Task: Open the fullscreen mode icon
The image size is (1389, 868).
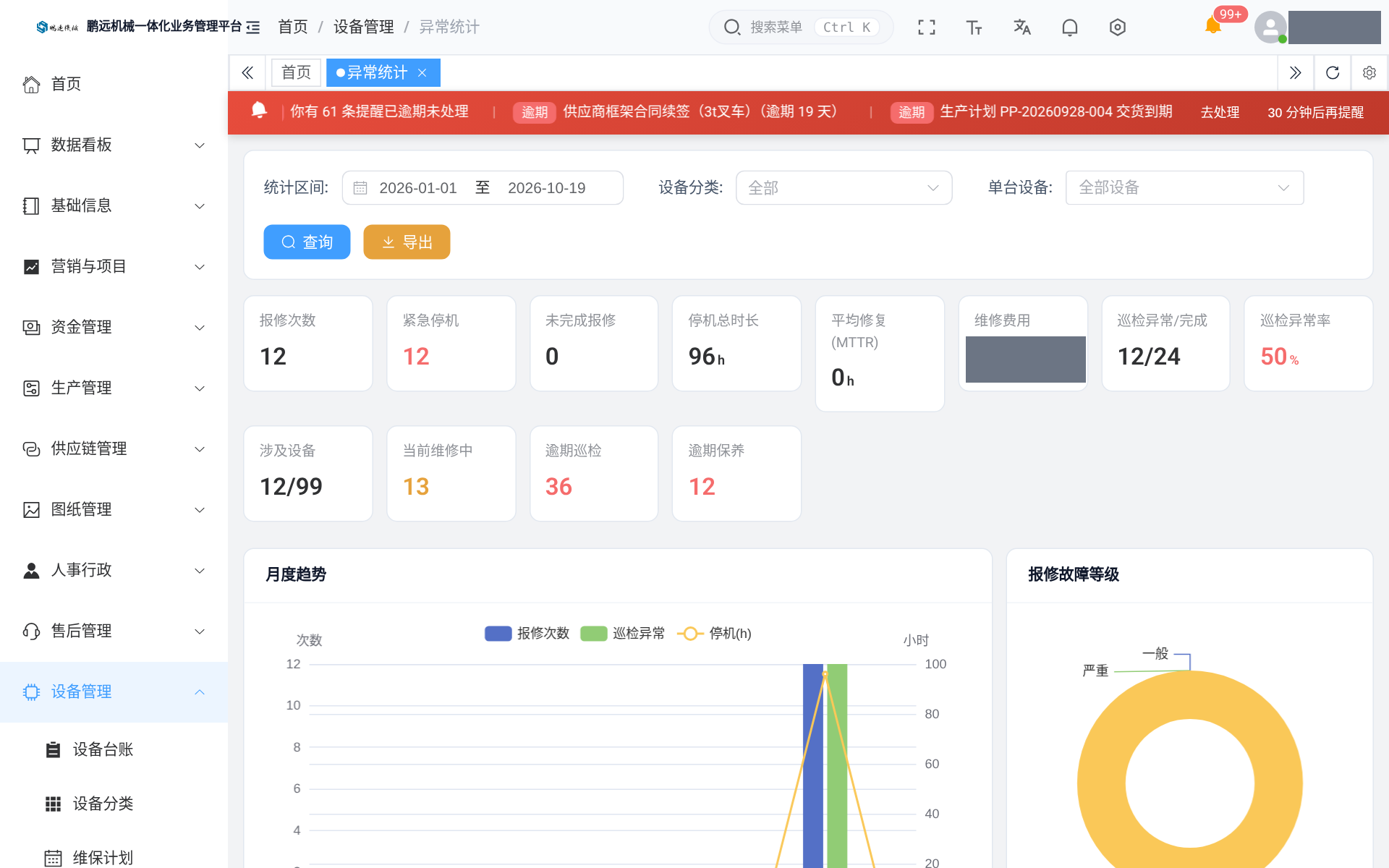Action: pos(927,27)
